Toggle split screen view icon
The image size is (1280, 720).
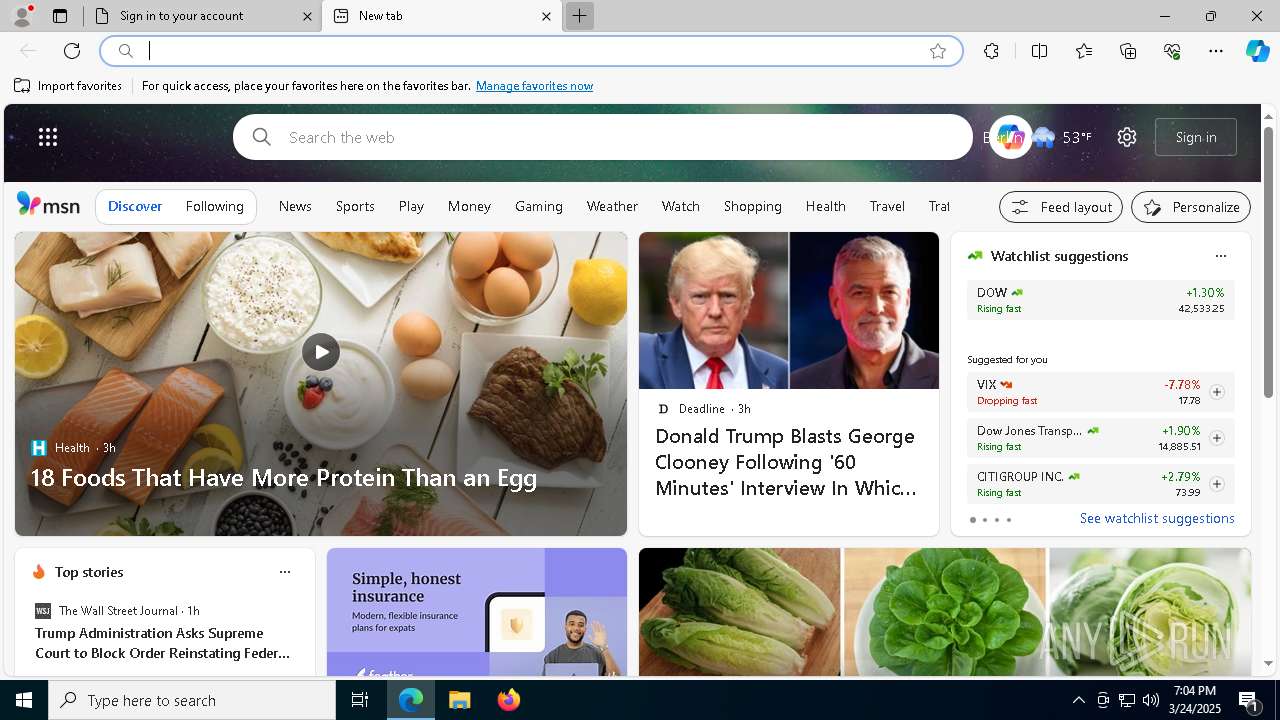point(1039,51)
